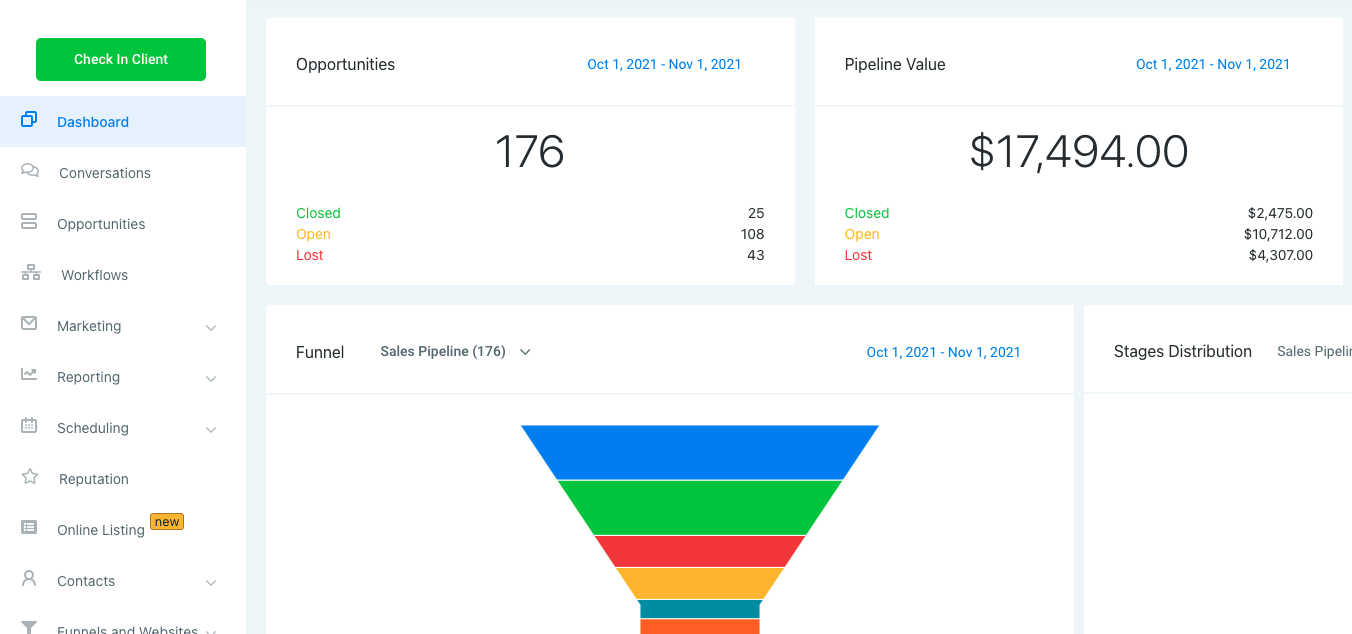Change the Funnel card date range
1352x634 pixels.
pos(943,352)
